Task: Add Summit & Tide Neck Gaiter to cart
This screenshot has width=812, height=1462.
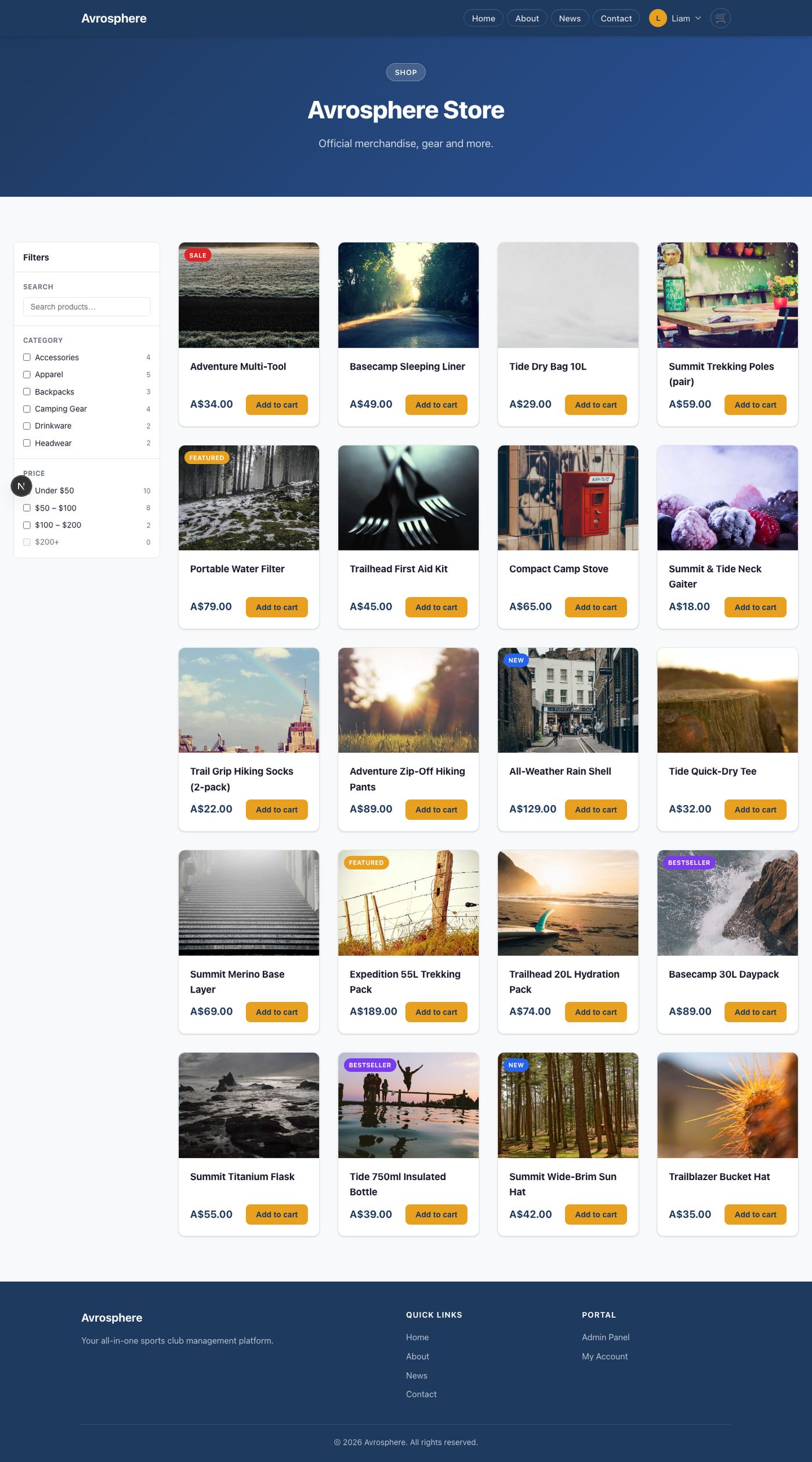Action: pyautogui.click(x=755, y=607)
